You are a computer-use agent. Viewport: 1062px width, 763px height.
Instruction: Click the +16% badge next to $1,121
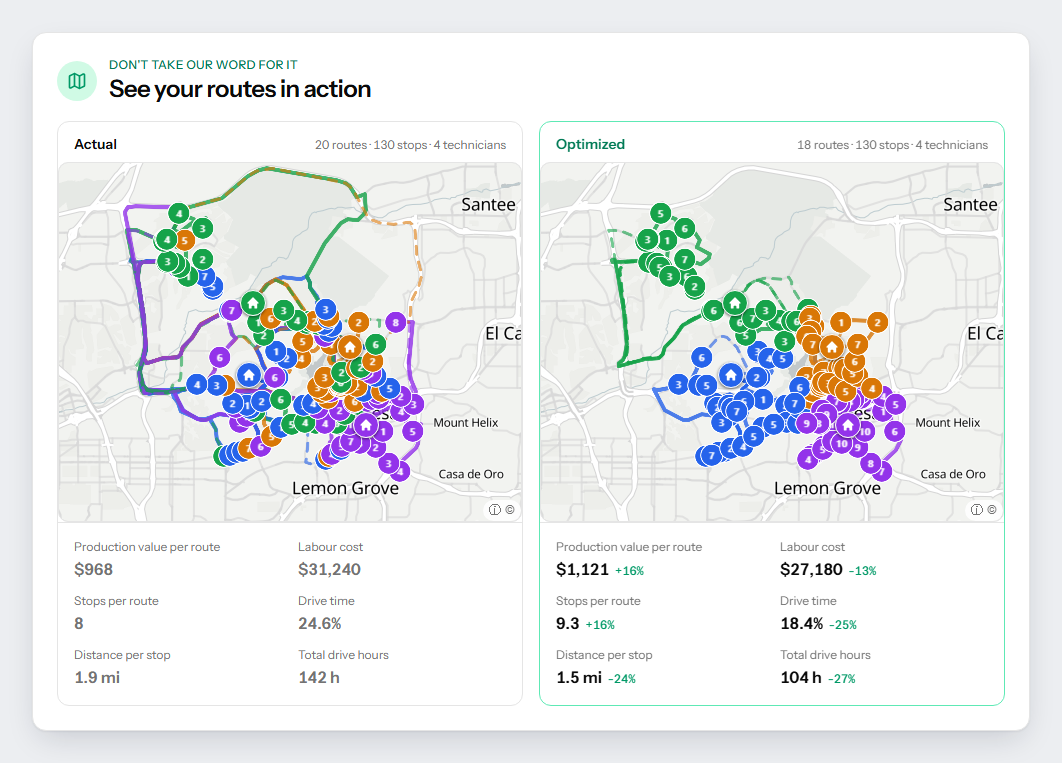pyautogui.click(x=629, y=571)
